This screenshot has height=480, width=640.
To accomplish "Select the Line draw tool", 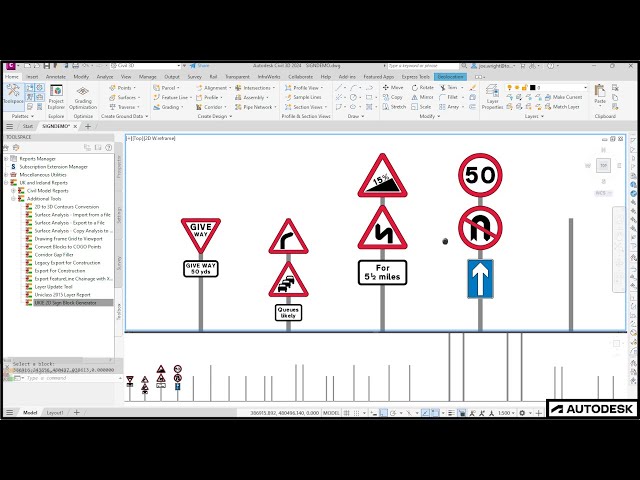I will [x=339, y=87].
